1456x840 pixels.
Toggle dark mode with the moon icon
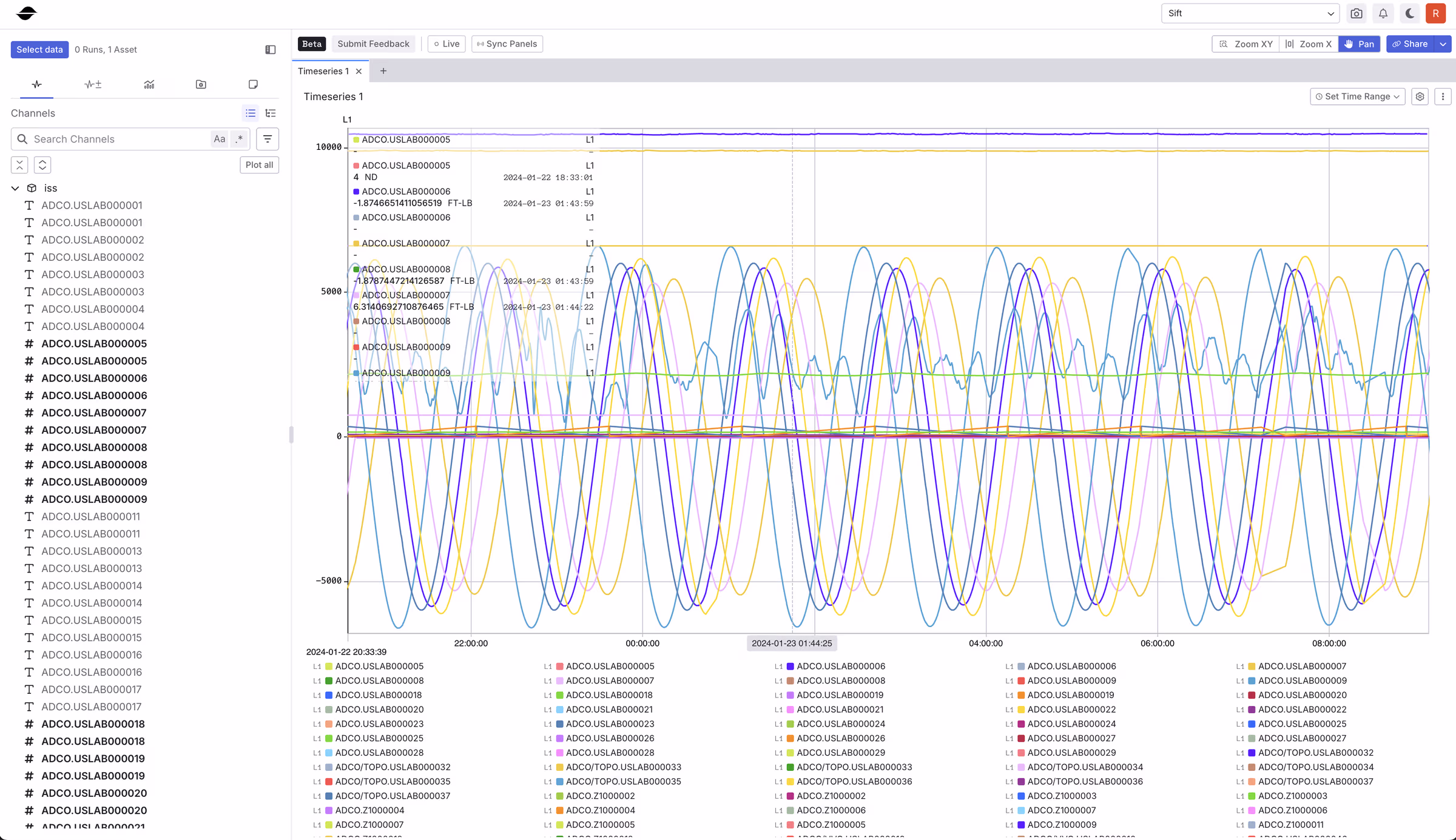point(1409,13)
